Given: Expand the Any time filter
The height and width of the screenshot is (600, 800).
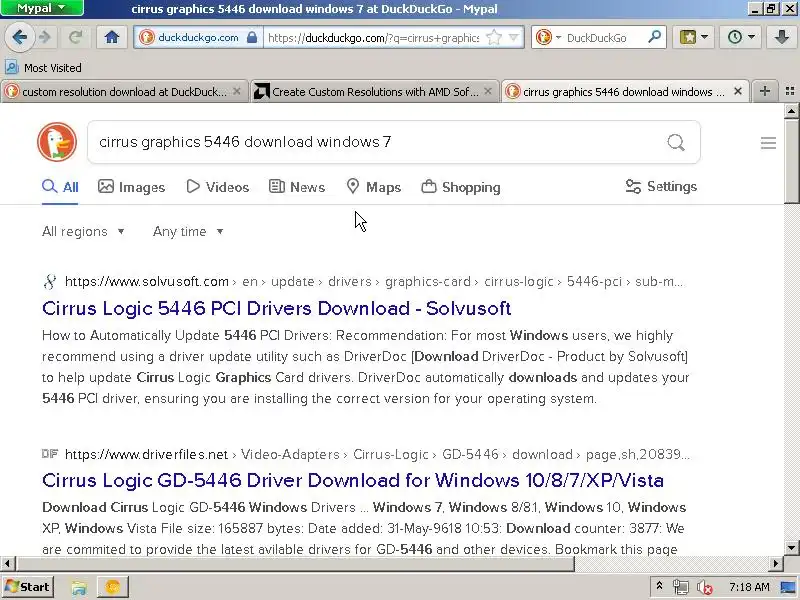Looking at the screenshot, I should 188,232.
